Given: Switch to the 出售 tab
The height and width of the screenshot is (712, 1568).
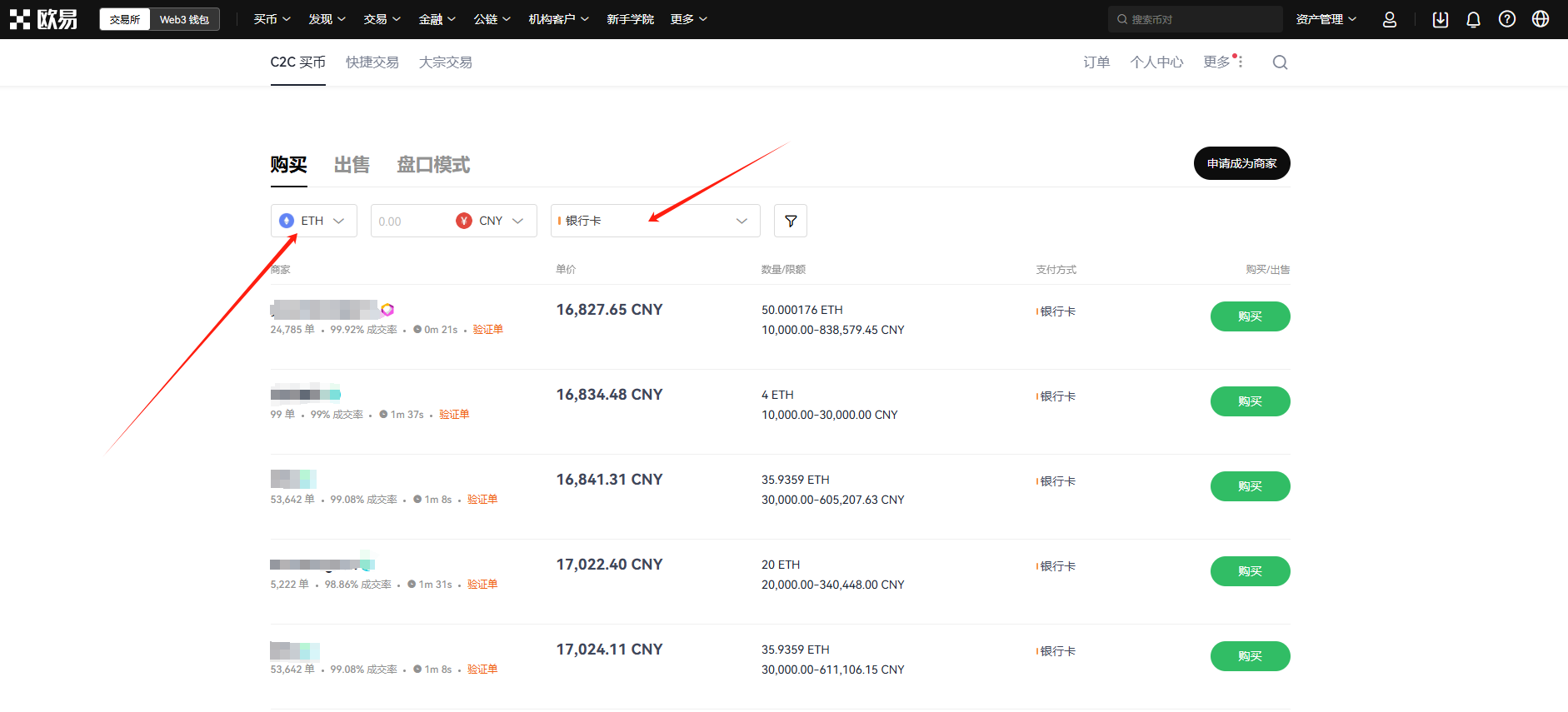Looking at the screenshot, I should 352,165.
